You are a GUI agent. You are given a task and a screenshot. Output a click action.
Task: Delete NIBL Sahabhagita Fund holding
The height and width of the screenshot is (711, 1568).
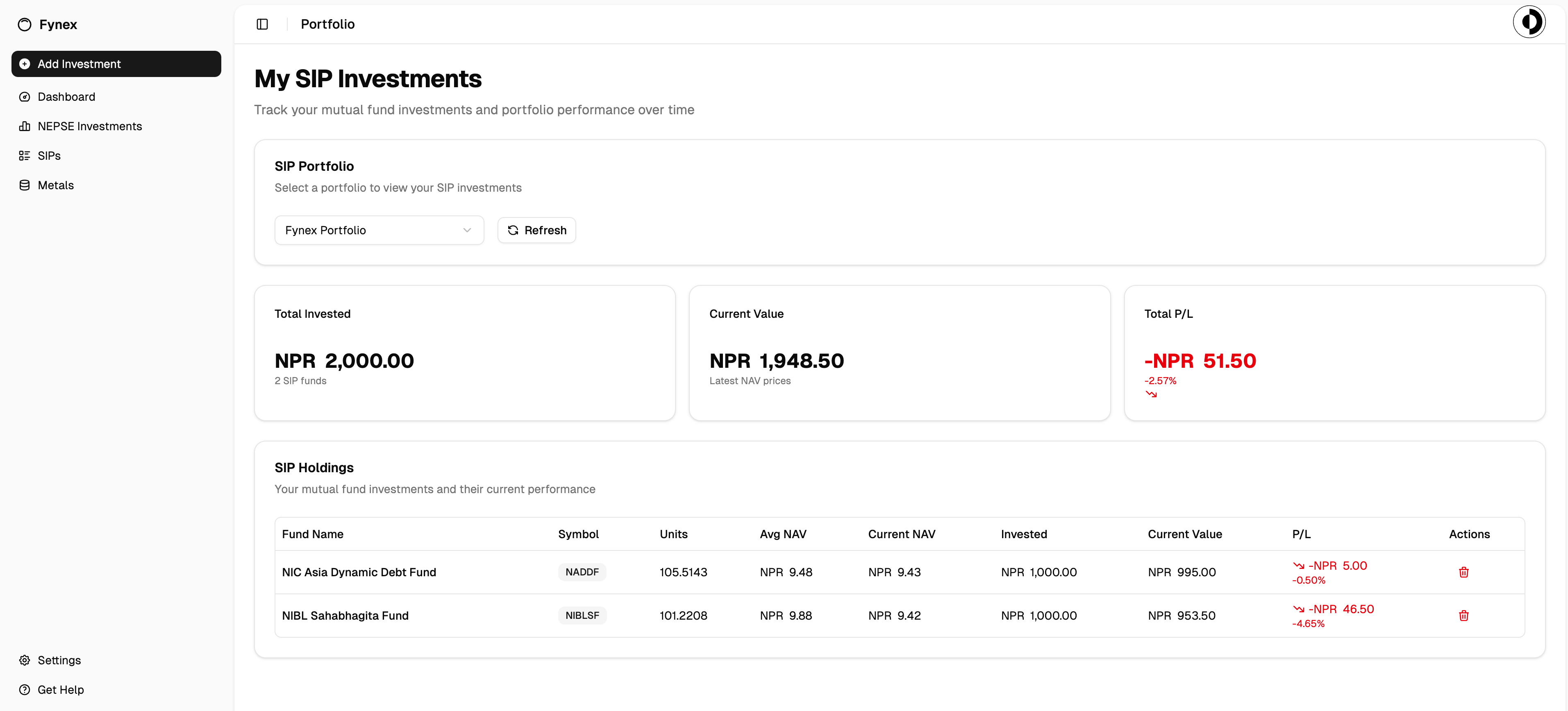pyautogui.click(x=1464, y=616)
